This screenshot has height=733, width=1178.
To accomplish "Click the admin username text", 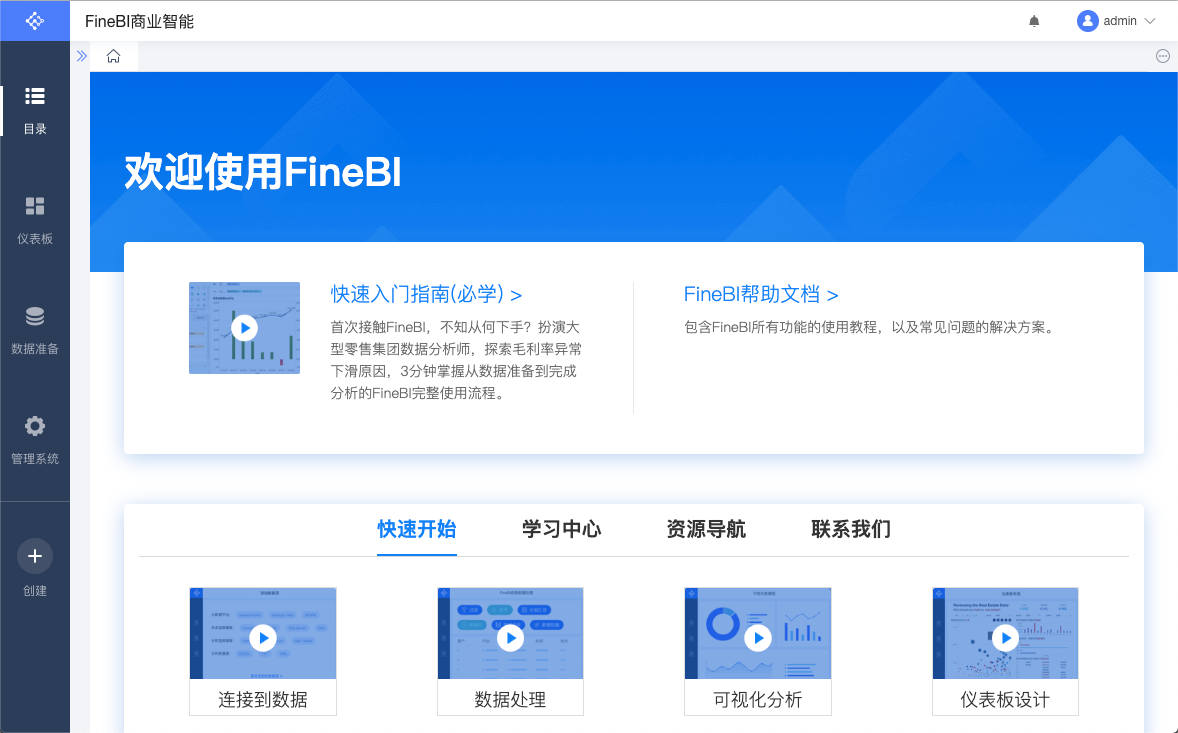I will [x=1119, y=21].
